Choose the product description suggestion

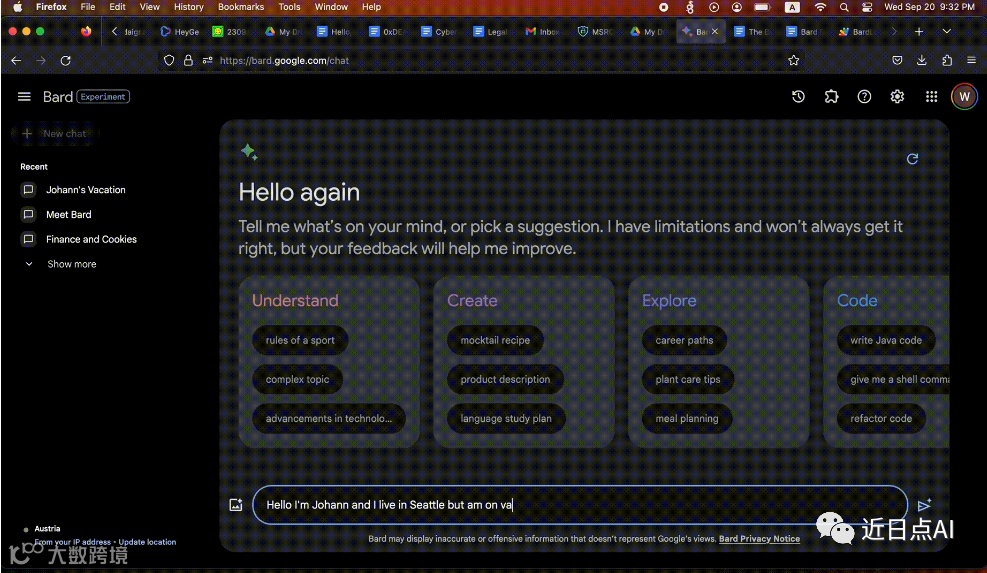point(505,379)
